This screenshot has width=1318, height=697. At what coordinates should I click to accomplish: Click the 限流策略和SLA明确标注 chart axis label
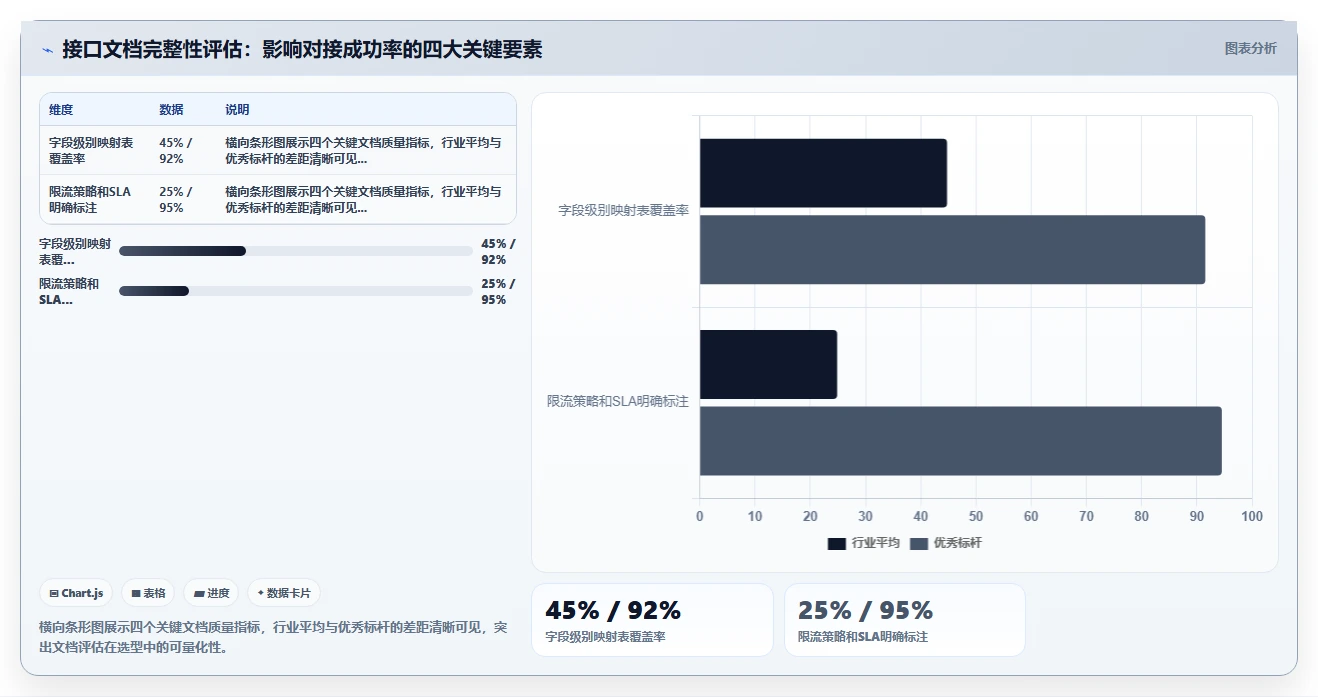[618, 402]
